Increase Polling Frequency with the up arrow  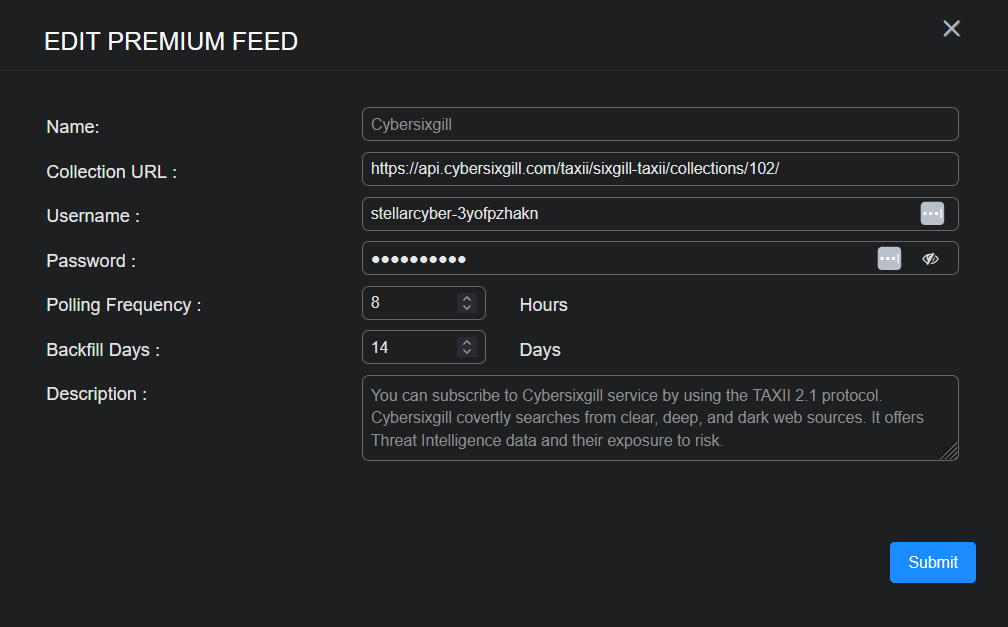pos(466,298)
